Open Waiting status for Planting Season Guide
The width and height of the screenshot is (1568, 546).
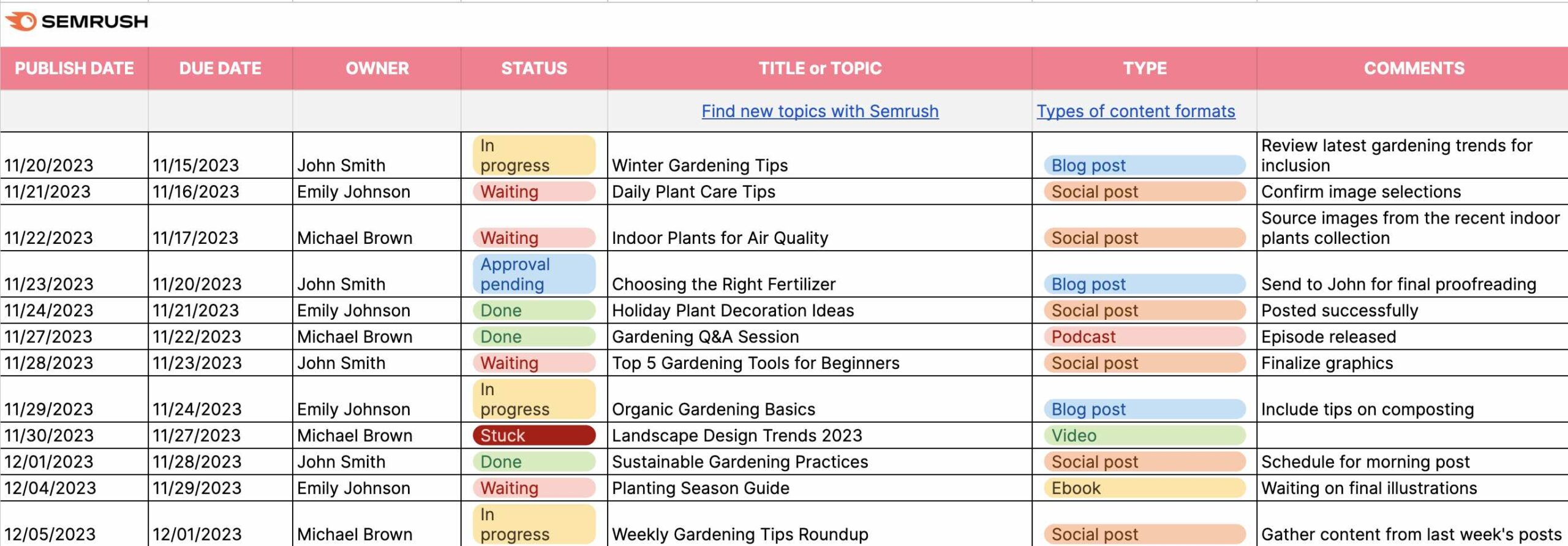point(533,488)
